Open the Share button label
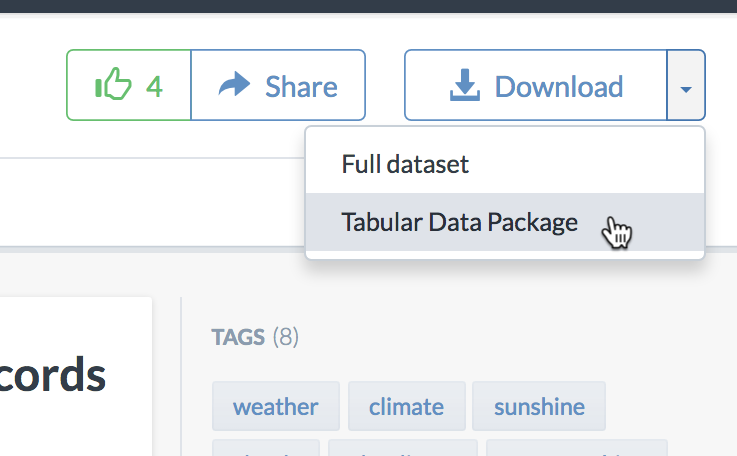 301,87
